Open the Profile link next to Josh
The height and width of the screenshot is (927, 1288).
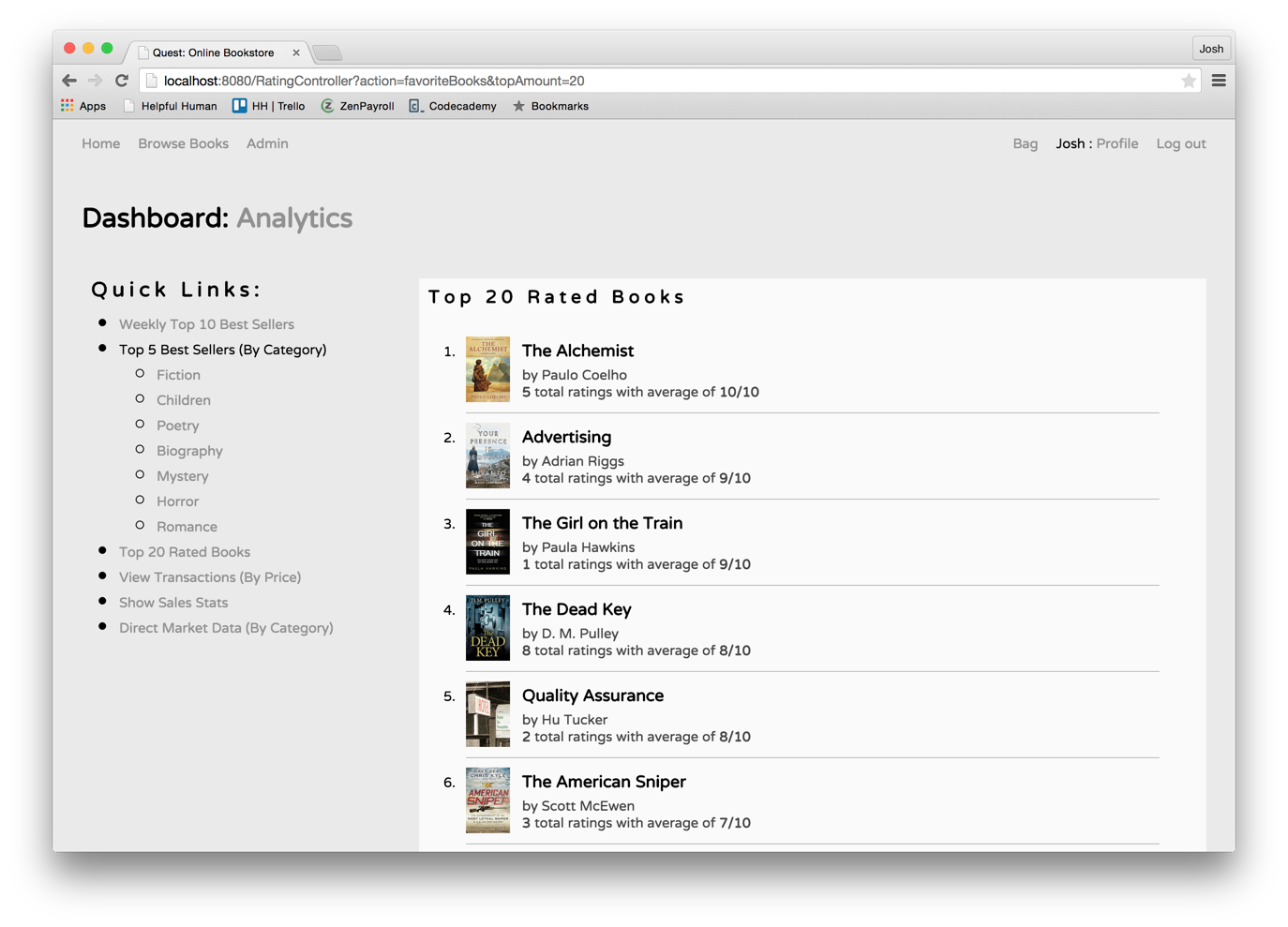tap(1117, 143)
